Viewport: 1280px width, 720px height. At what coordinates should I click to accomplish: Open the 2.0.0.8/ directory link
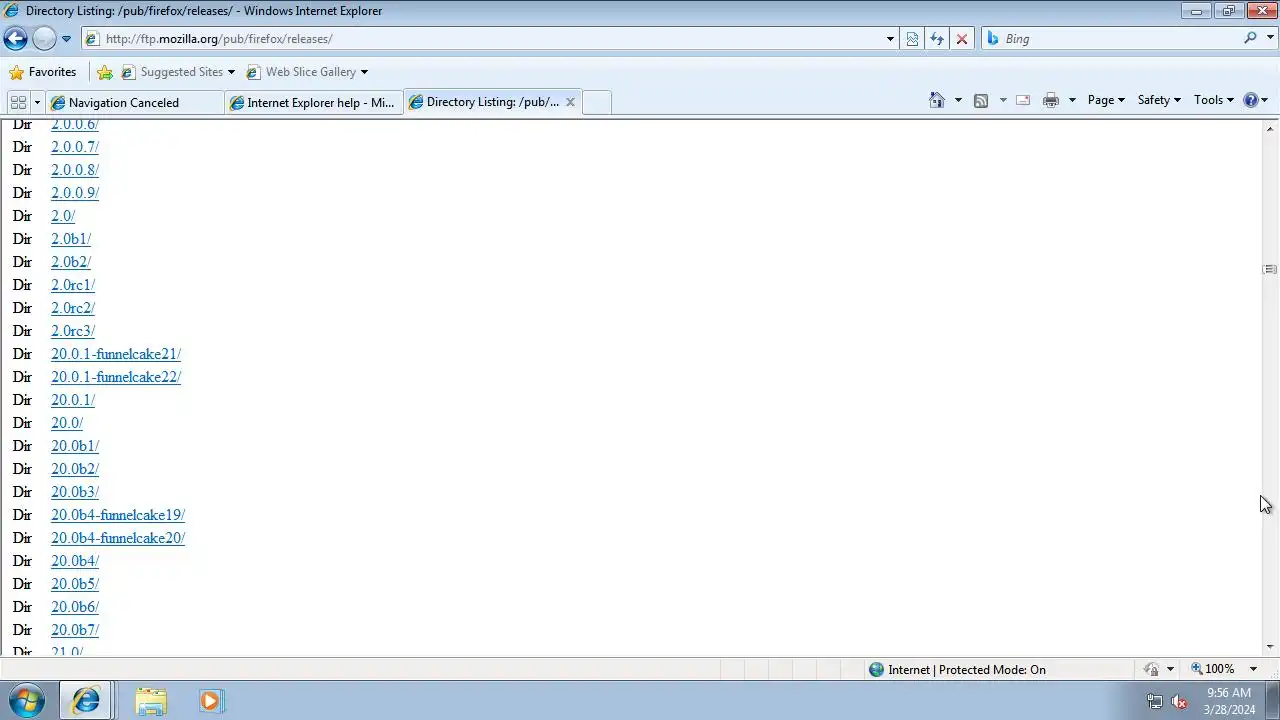(75, 170)
